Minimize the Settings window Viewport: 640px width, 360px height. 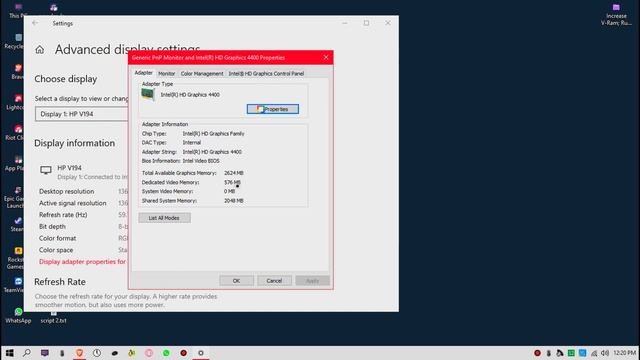tap(345, 23)
